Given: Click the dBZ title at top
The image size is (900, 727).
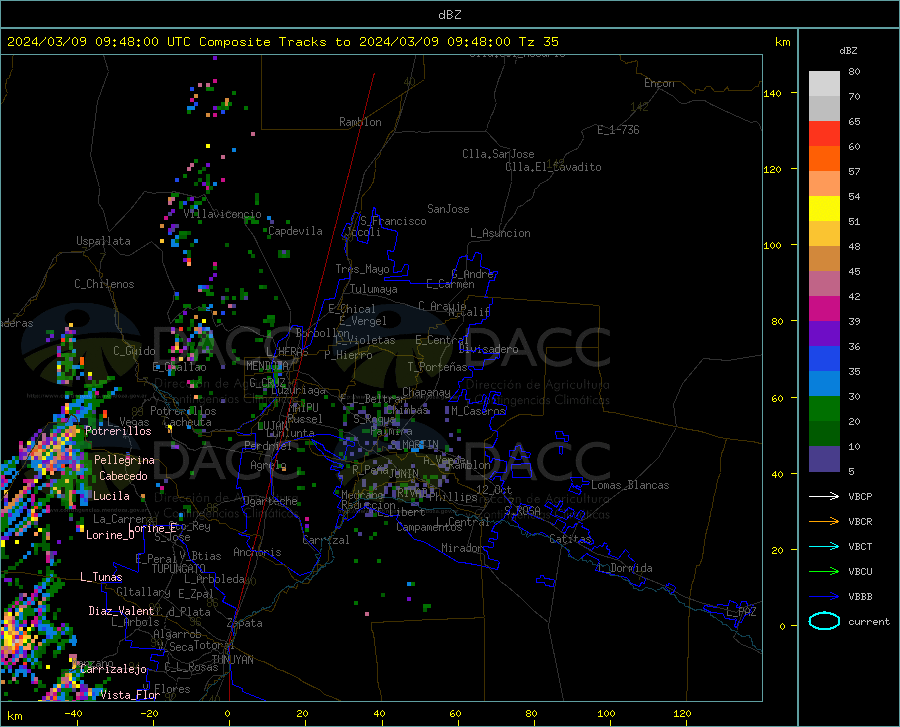Looking at the screenshot, I should (x=449, y=15).
